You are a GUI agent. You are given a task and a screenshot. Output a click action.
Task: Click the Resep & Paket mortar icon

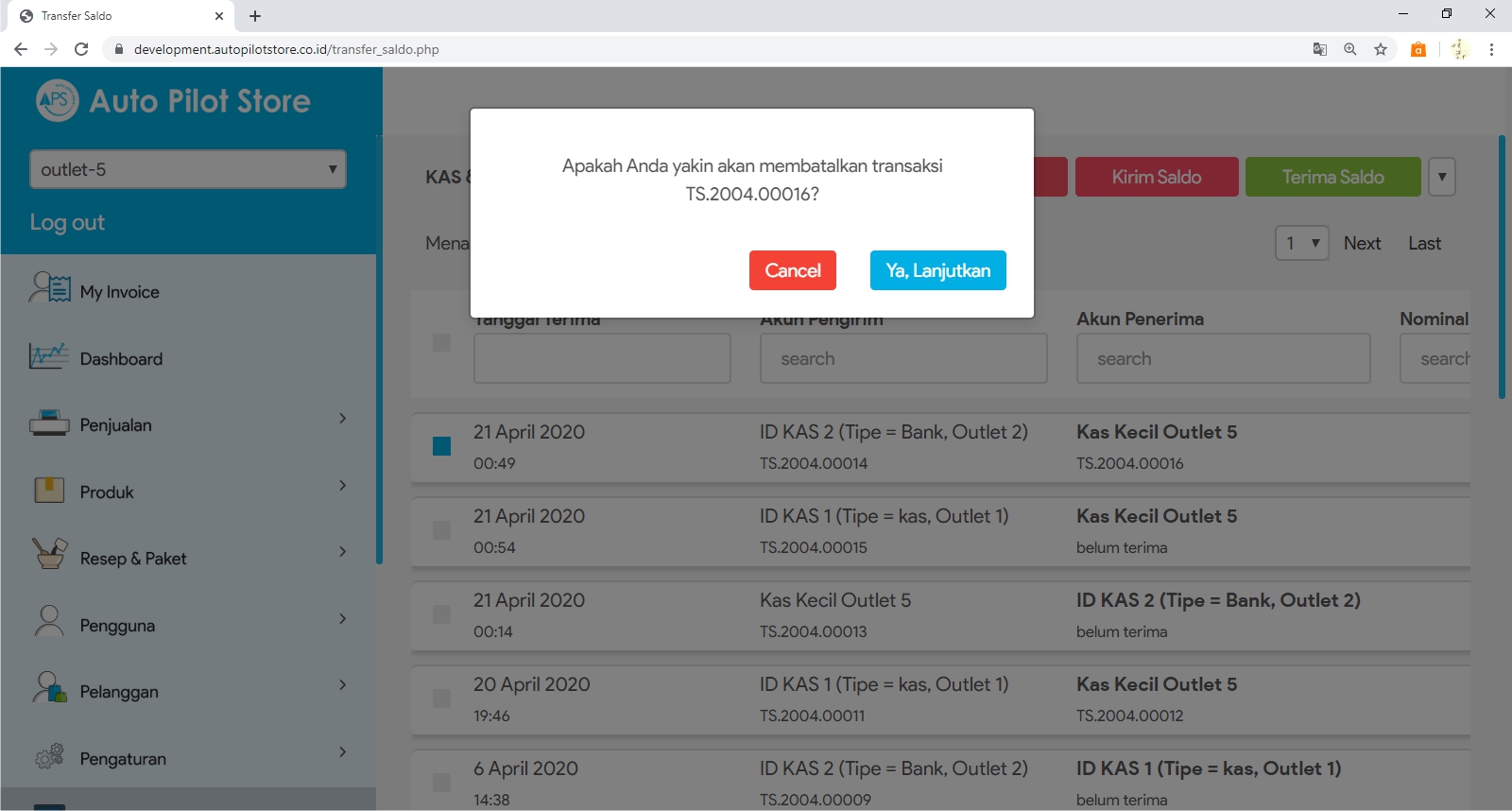pyautogui.click(x=50, y=554)
